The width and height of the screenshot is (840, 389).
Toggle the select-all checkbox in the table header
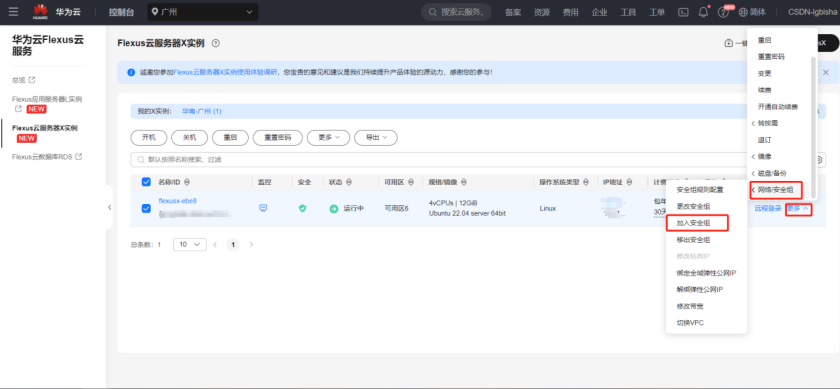[x=146, y=182]
